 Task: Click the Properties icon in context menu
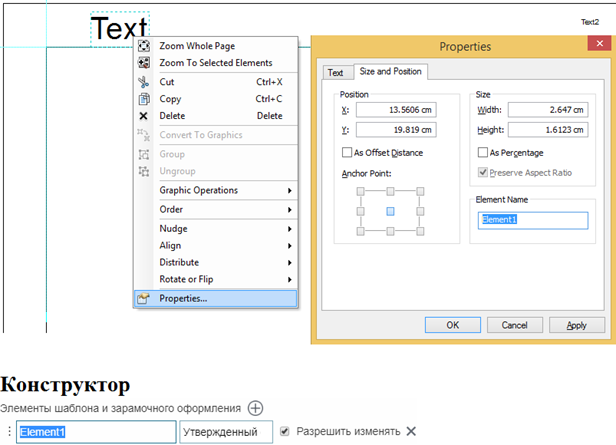click(144, 298)
